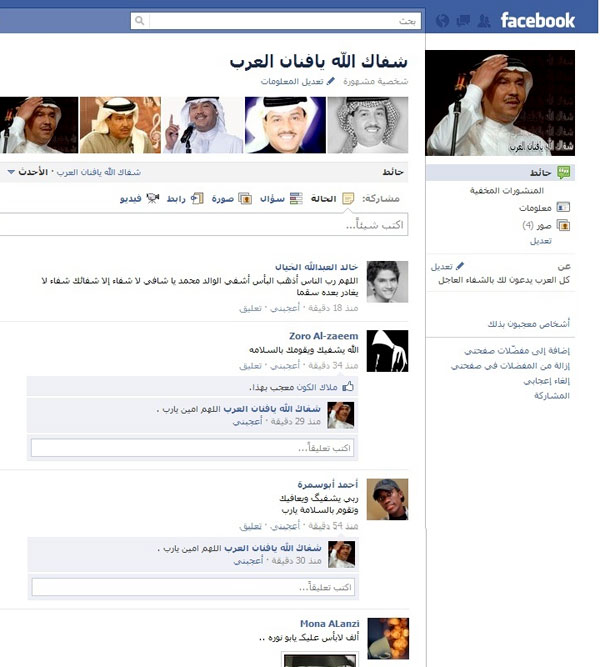Open the notifications globe icon
600x667 pixels.
(x=443, y=21)
